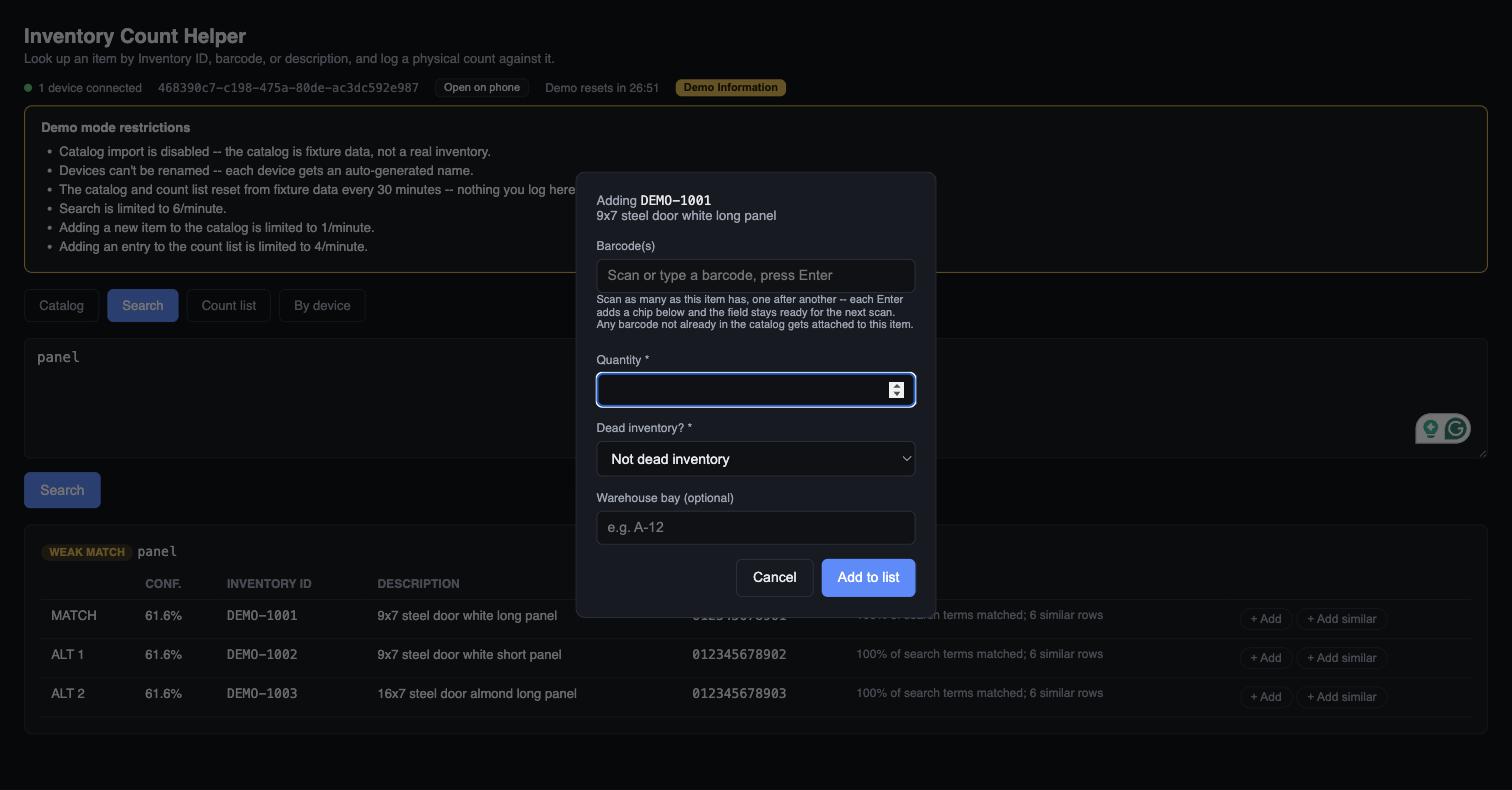Click the Barcode(s) scan input field

click(x=755, y=276)
